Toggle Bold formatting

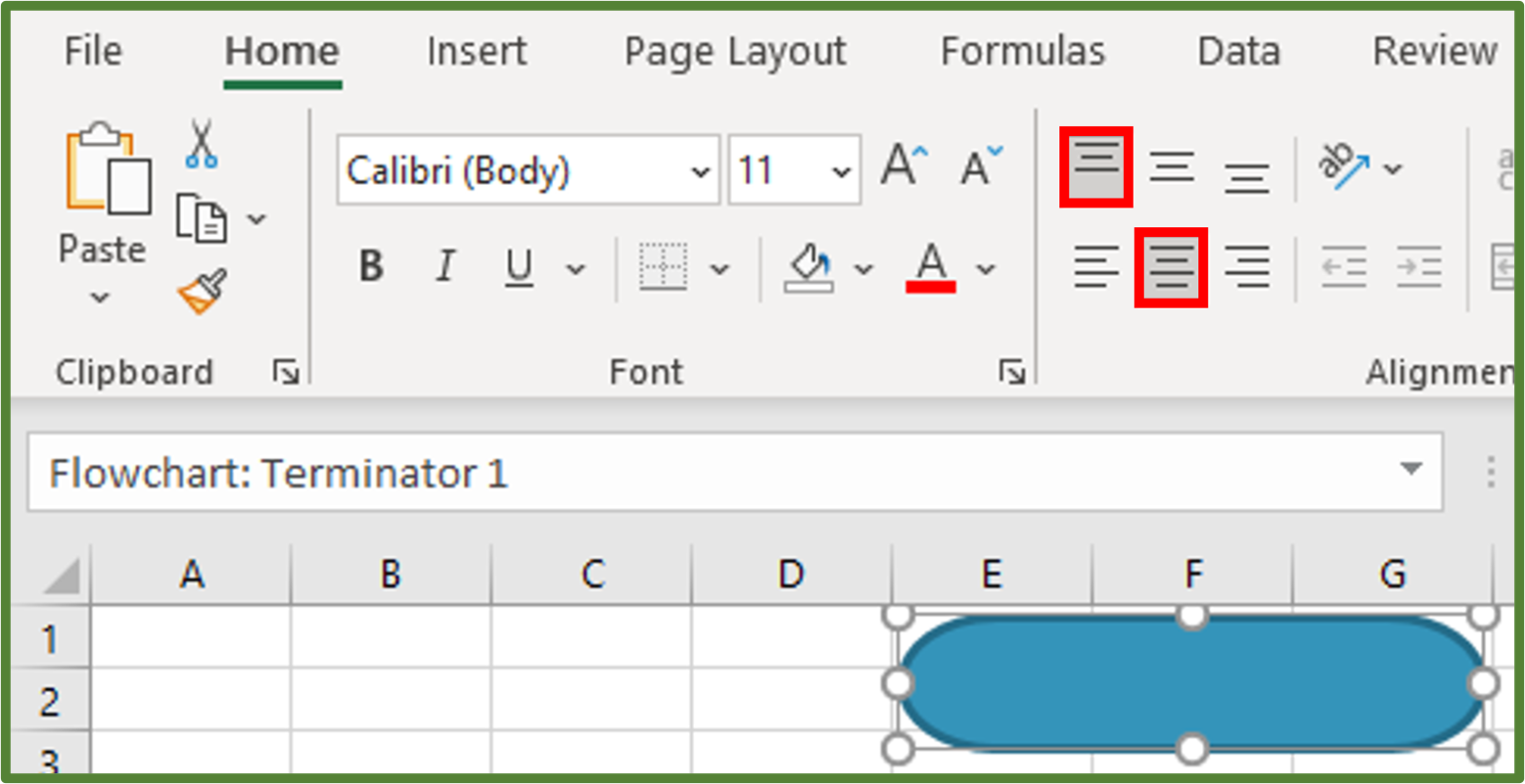coord(370,267)
